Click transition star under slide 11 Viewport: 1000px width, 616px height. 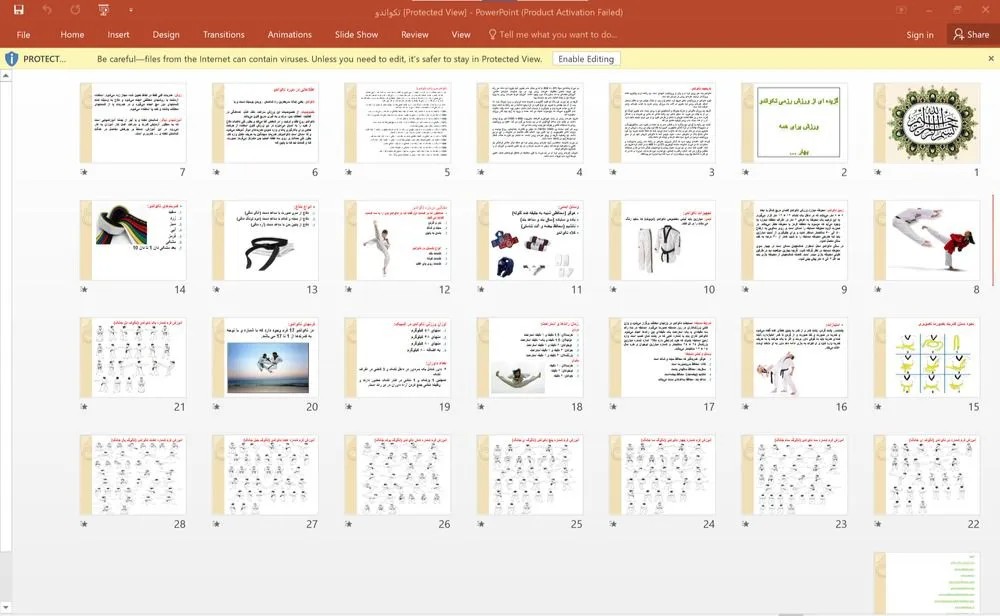coord(481,290)
